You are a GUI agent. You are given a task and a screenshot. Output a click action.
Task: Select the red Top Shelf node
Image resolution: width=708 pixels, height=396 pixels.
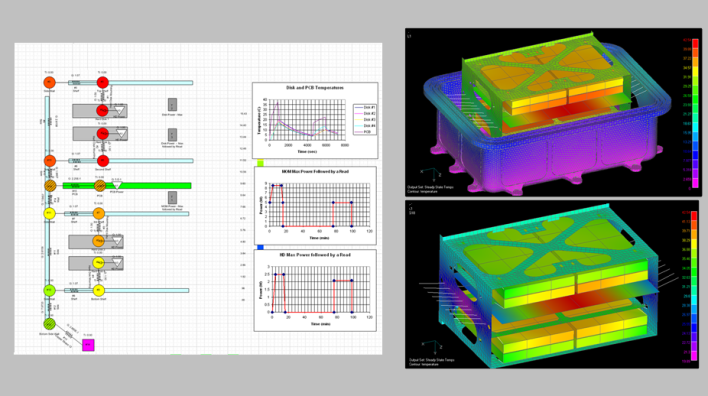point(102,83)
